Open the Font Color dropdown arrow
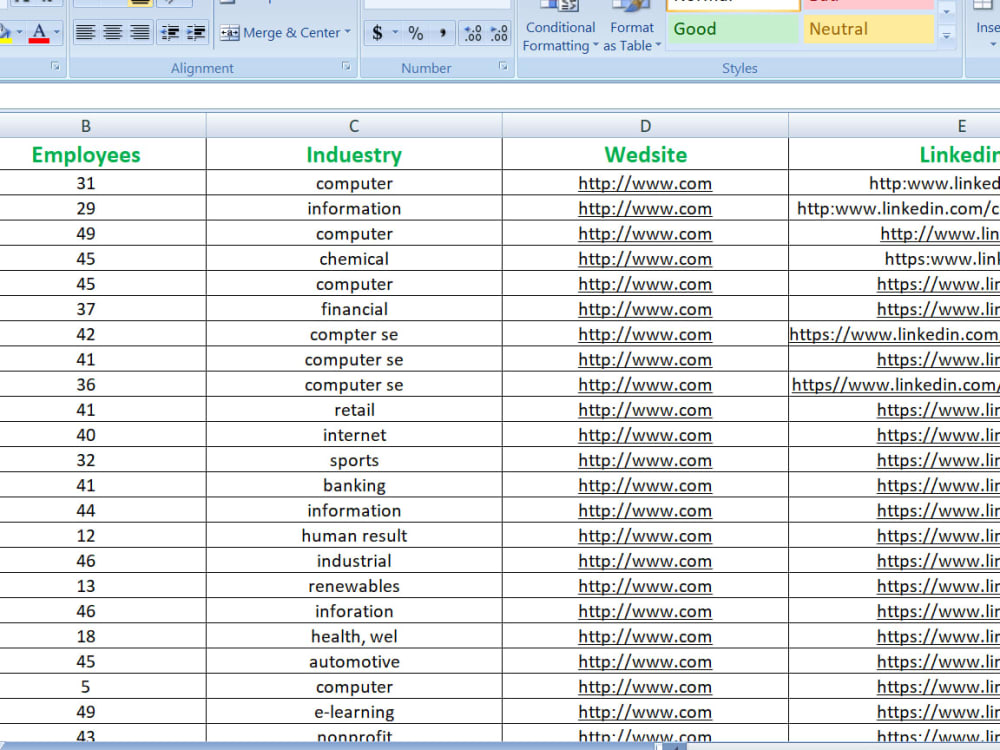 tap(57, 32)
